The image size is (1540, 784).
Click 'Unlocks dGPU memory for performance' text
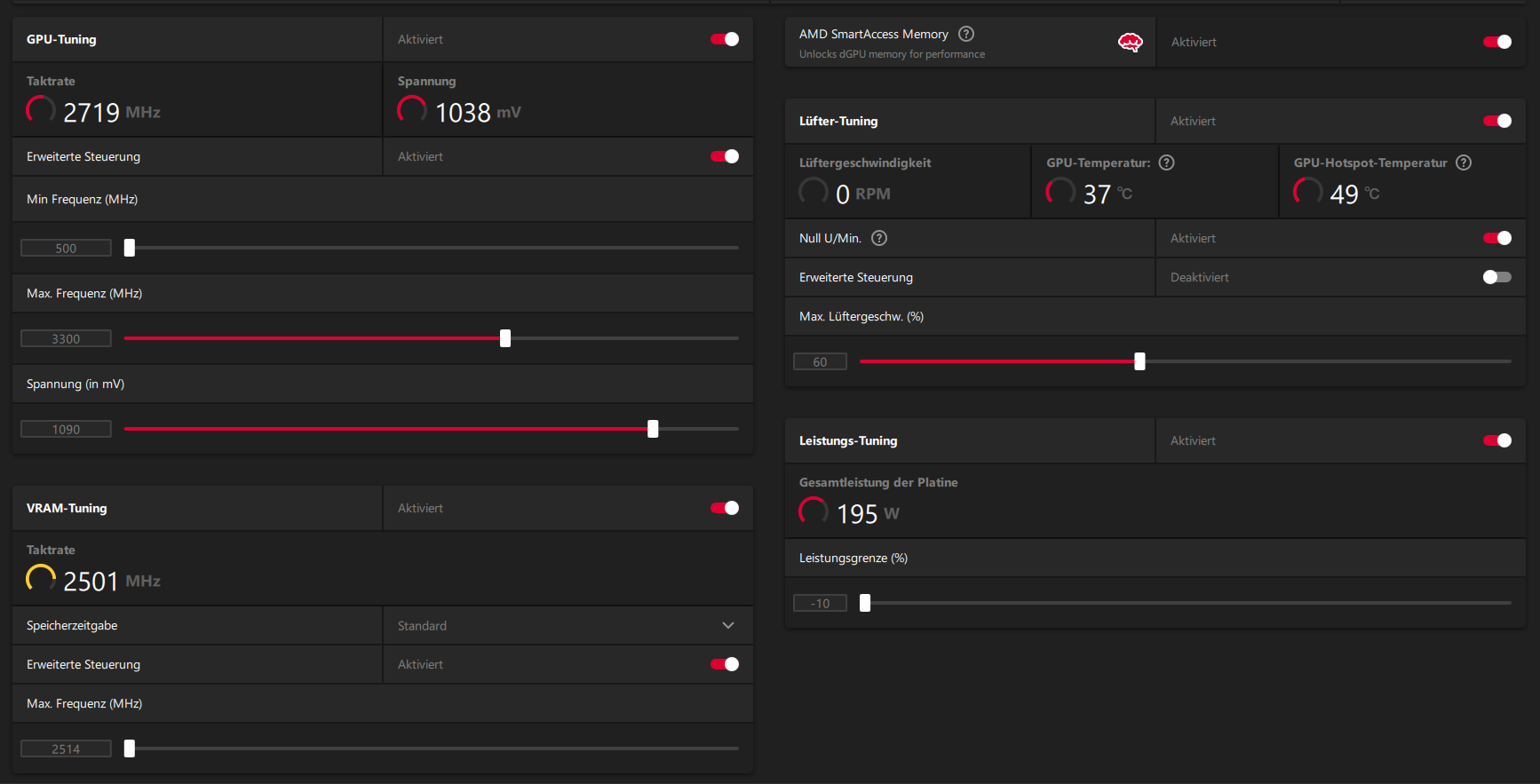[x=892, y=54]
